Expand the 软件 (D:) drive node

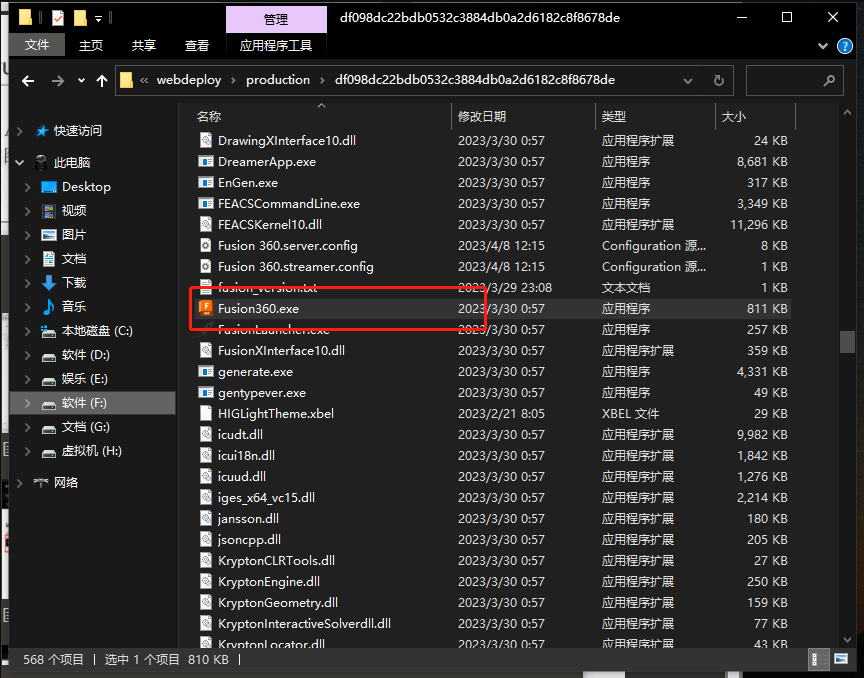(x=28, y=355)
